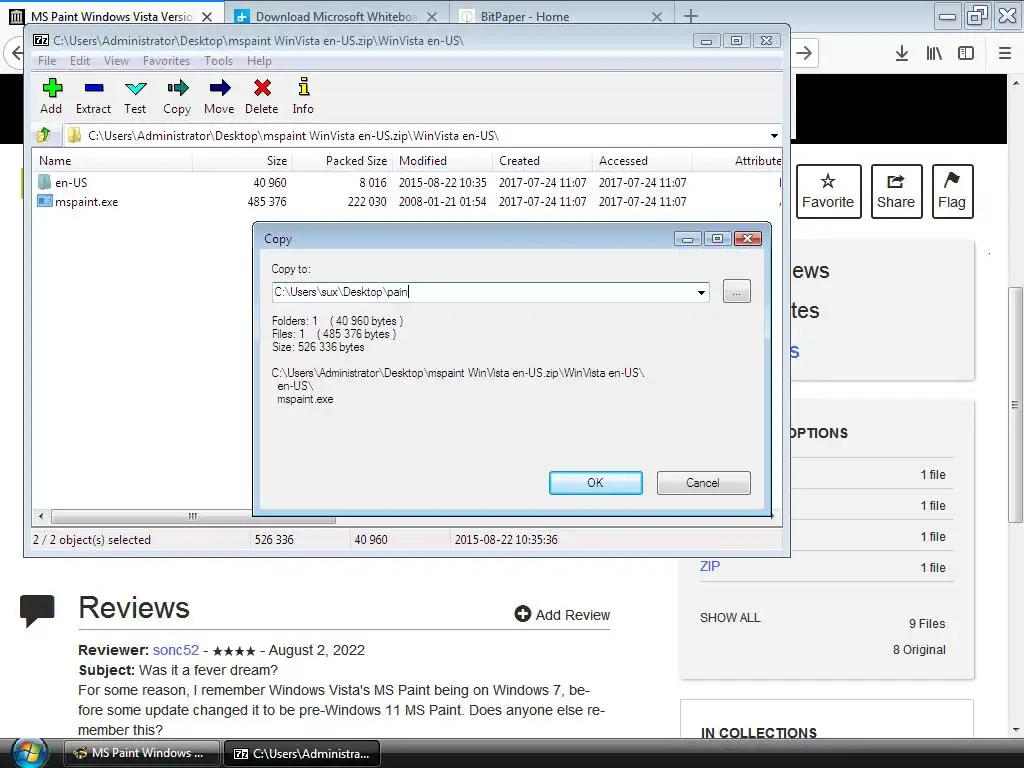The height and width of the screenshot is (768, 1024).
Task: Switch to the MS Paint Windows Vista tab
Action: click(111, 16)
